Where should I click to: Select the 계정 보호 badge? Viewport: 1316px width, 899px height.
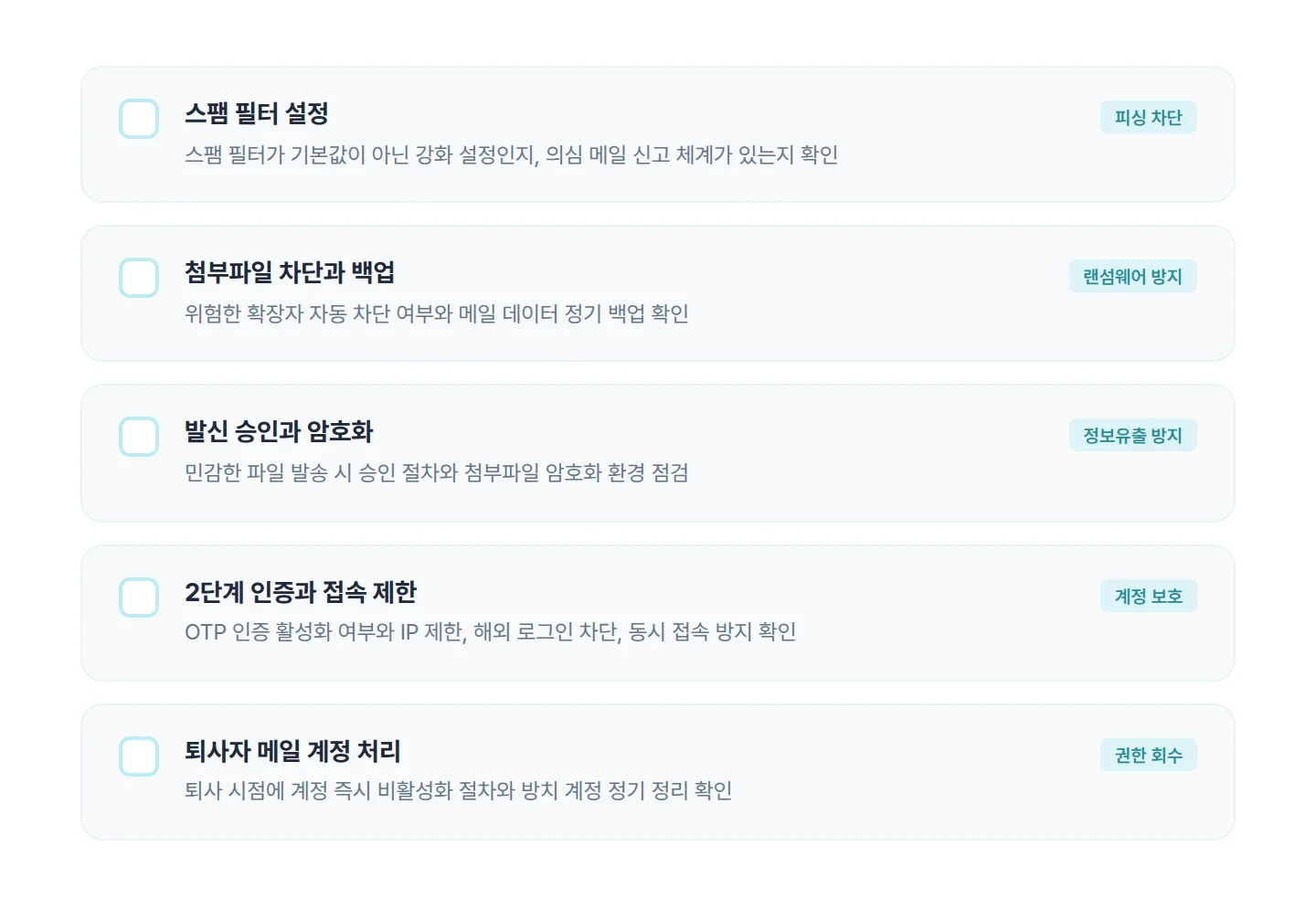(x=1149, y=596)
